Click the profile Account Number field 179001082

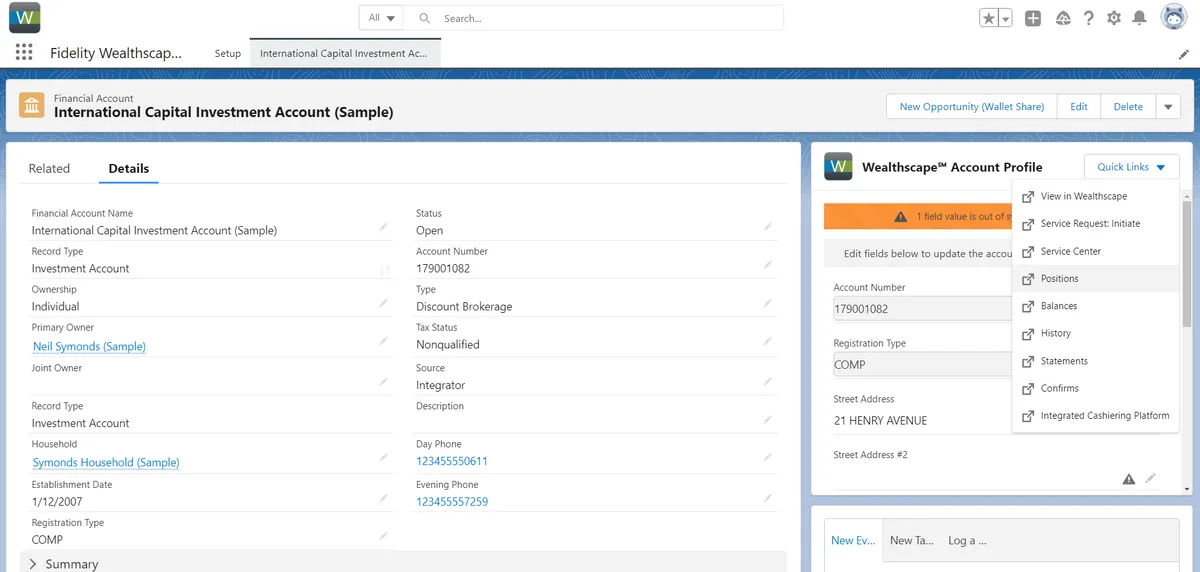[x=922, y=309]
